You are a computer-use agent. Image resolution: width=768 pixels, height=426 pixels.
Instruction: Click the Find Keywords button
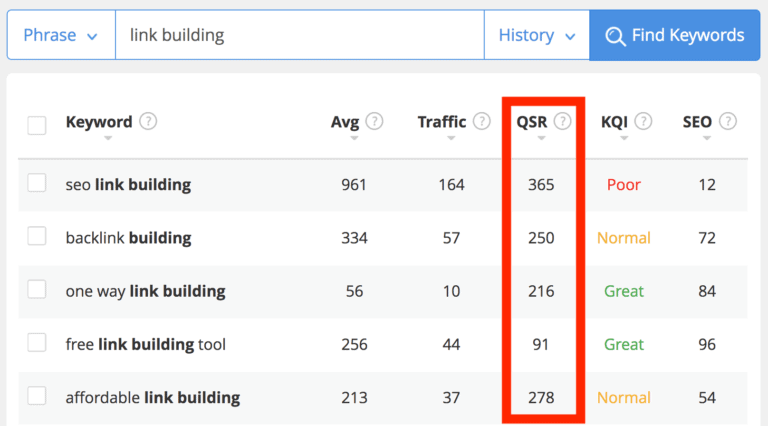point(675,35)
